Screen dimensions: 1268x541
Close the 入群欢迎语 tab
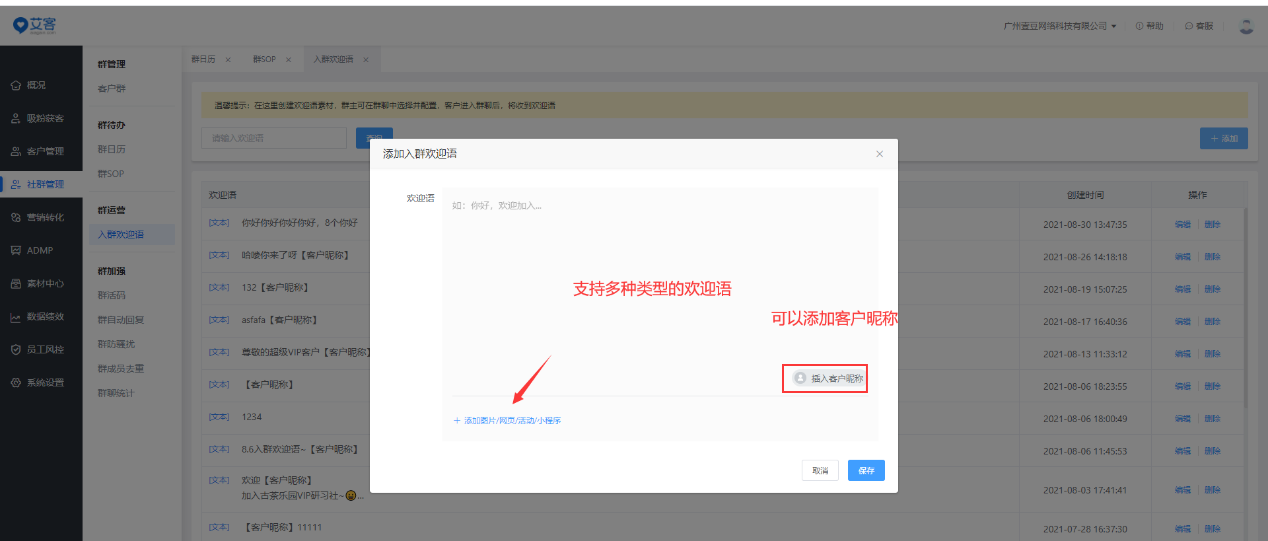tap(366, 60)
